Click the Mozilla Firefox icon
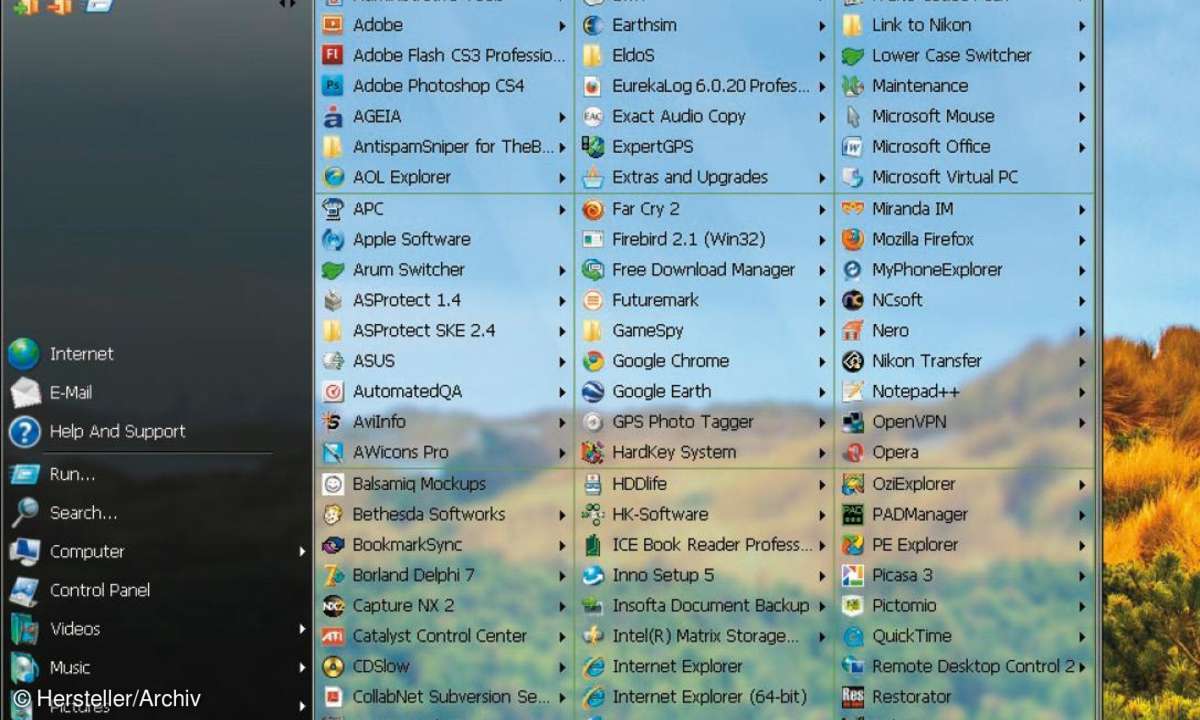 (852, 239)
